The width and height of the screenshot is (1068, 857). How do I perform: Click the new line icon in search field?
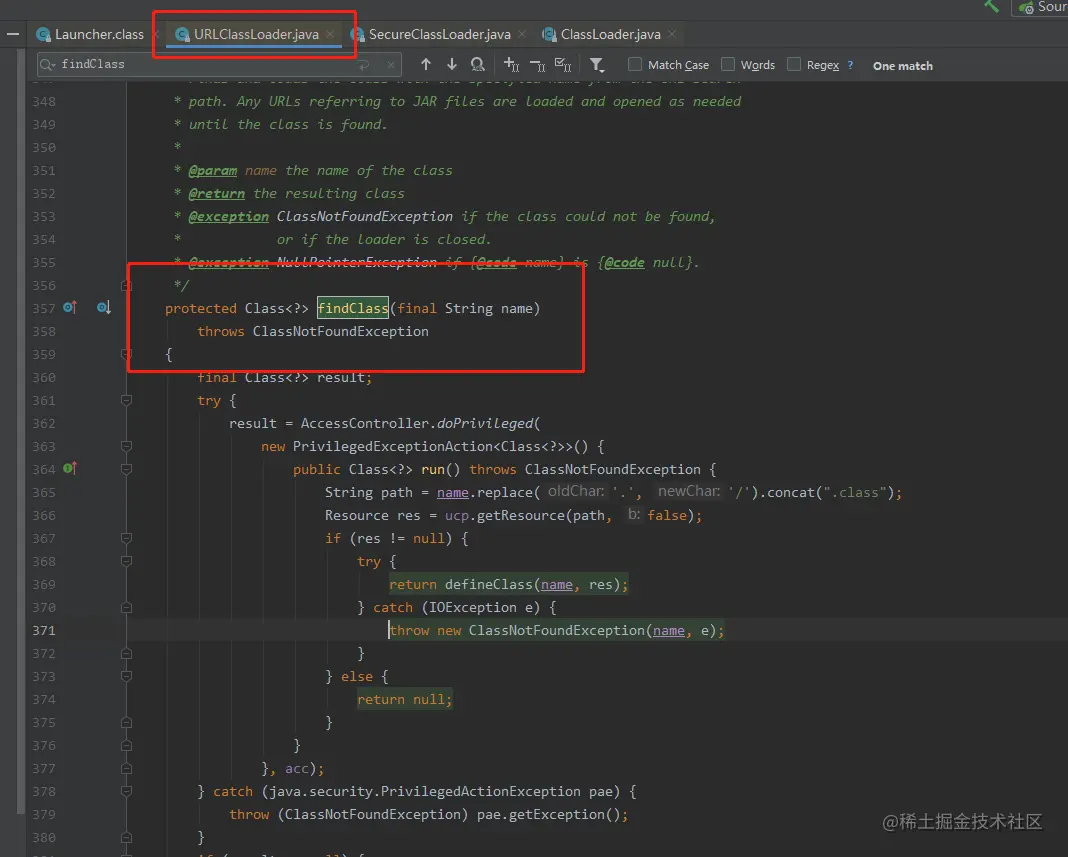[x=364, y=65]
